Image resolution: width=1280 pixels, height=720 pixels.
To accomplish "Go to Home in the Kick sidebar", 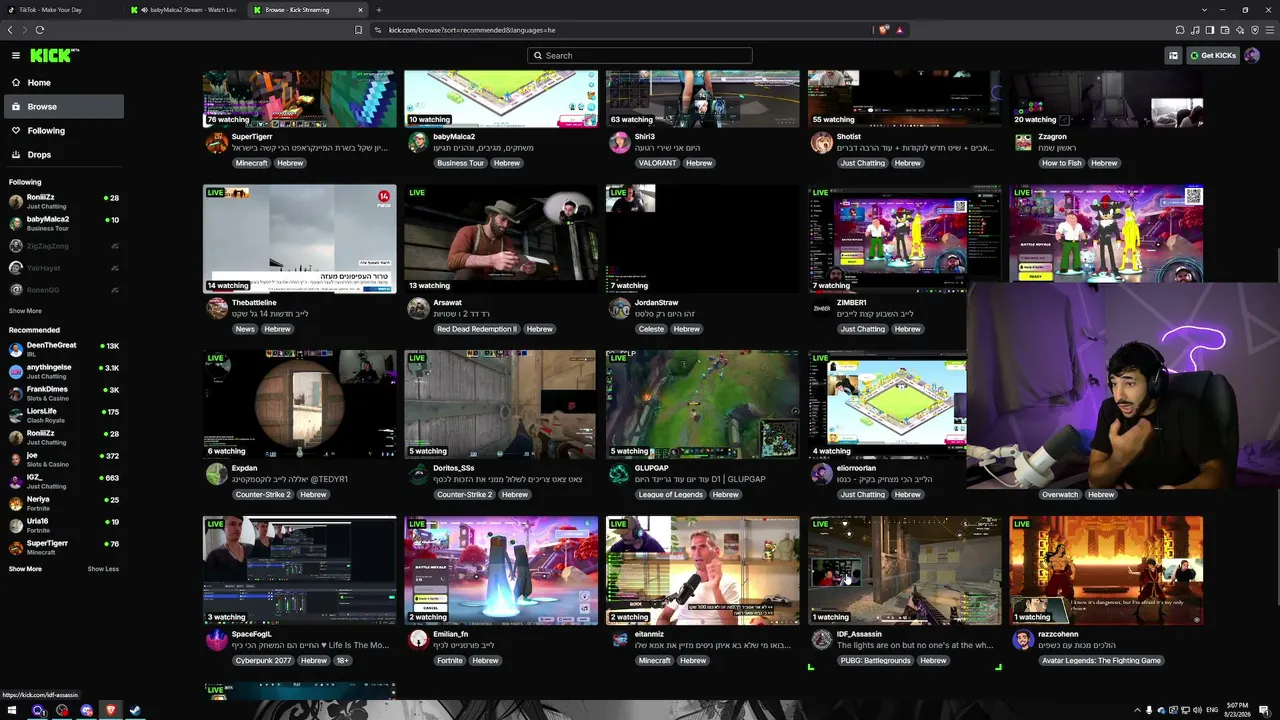I will click(x=64, y=83).
